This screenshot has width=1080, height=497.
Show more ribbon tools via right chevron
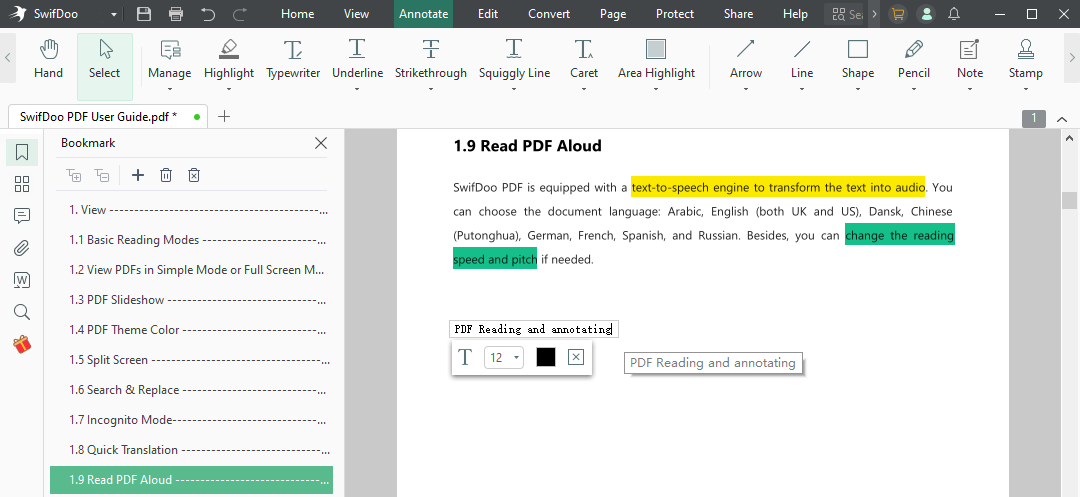(x=1072, y=58)
